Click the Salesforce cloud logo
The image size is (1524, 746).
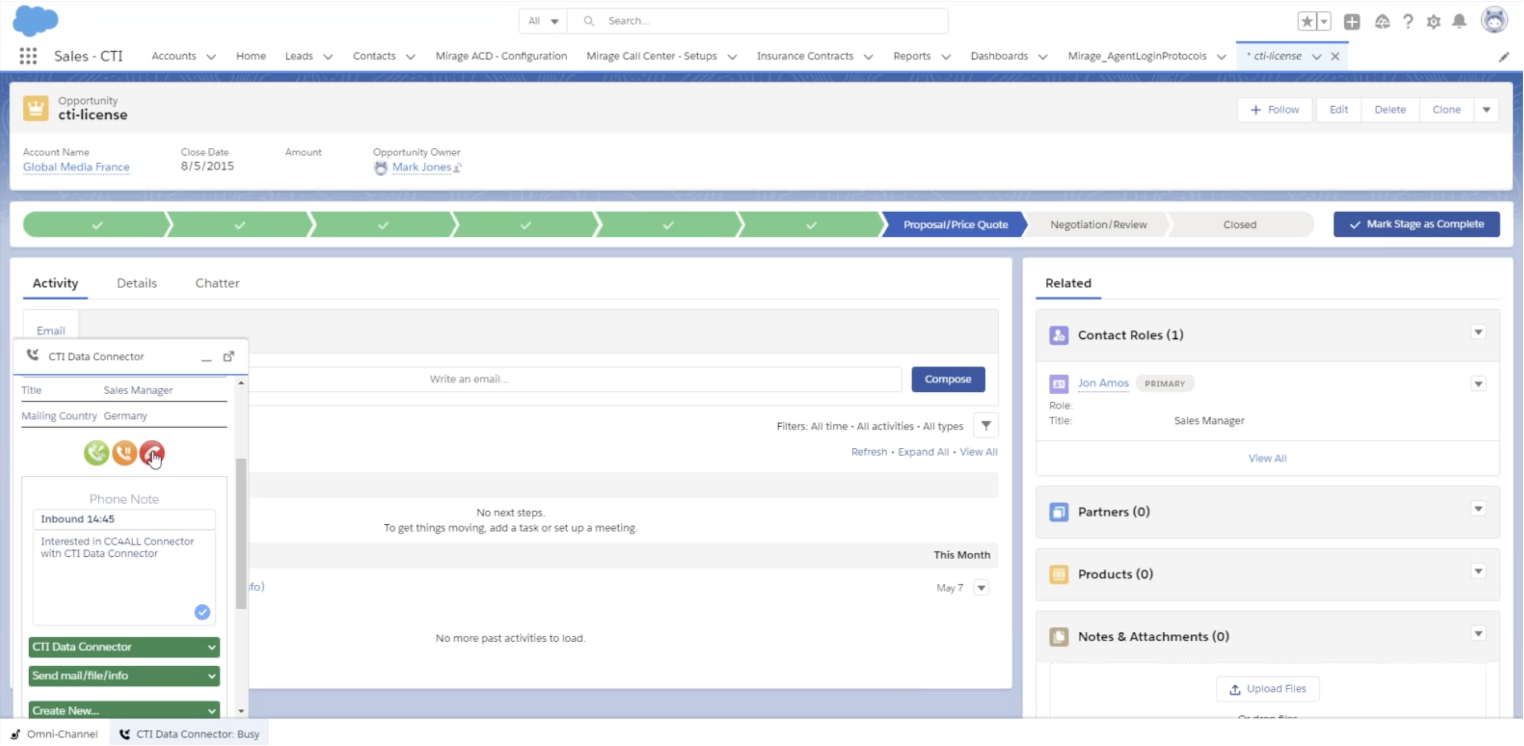tap(35, 20)
